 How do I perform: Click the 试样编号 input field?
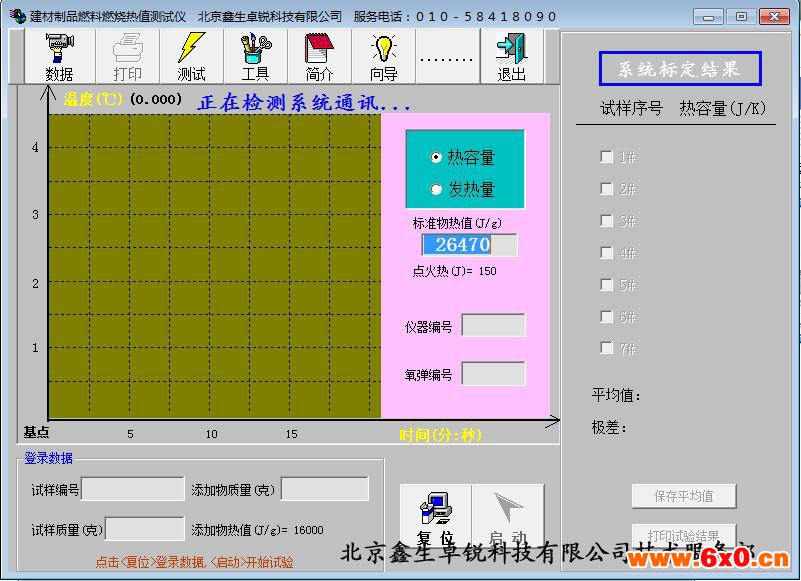(x=132, y=489)
